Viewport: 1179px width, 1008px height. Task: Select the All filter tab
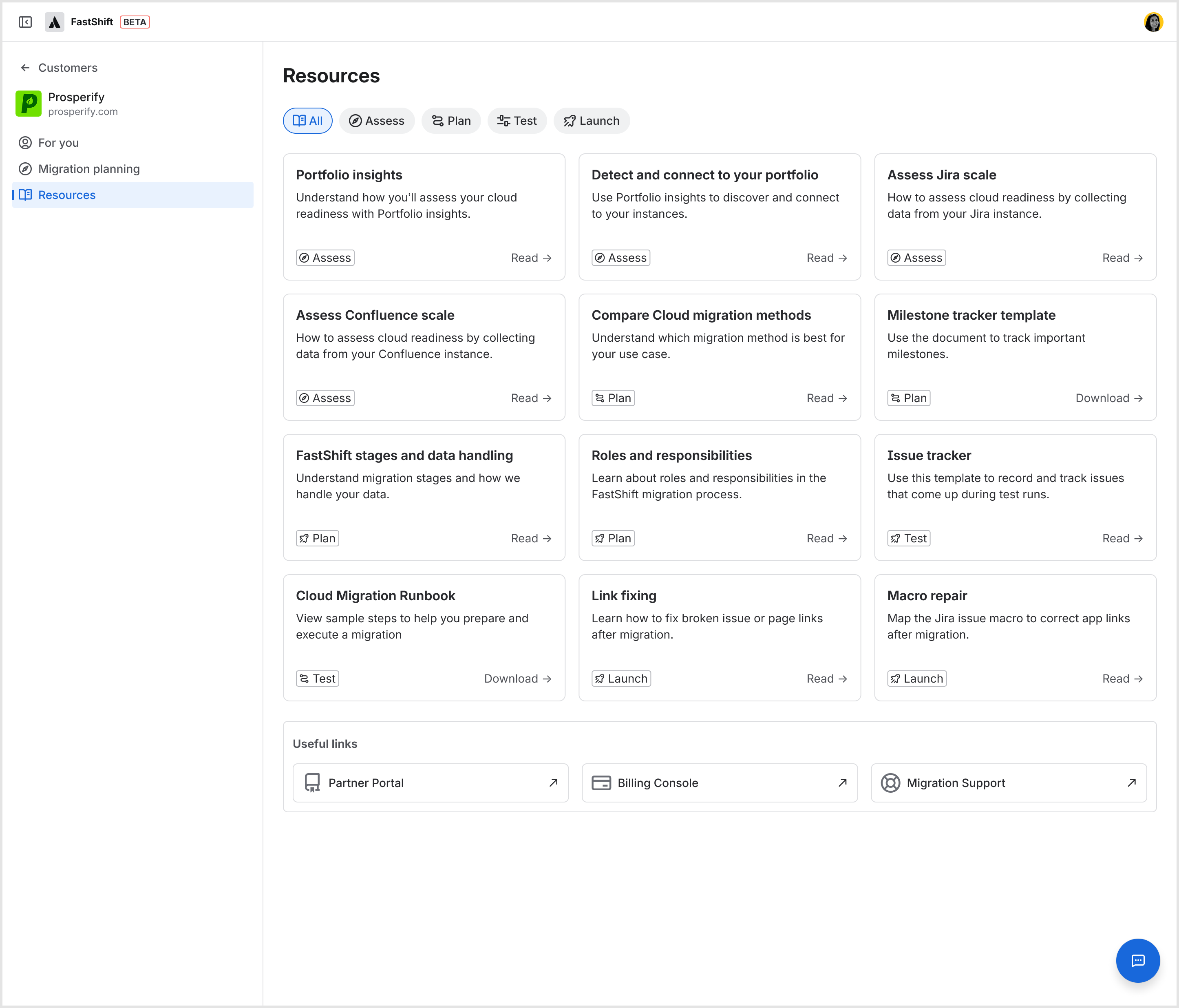[307, 120]
